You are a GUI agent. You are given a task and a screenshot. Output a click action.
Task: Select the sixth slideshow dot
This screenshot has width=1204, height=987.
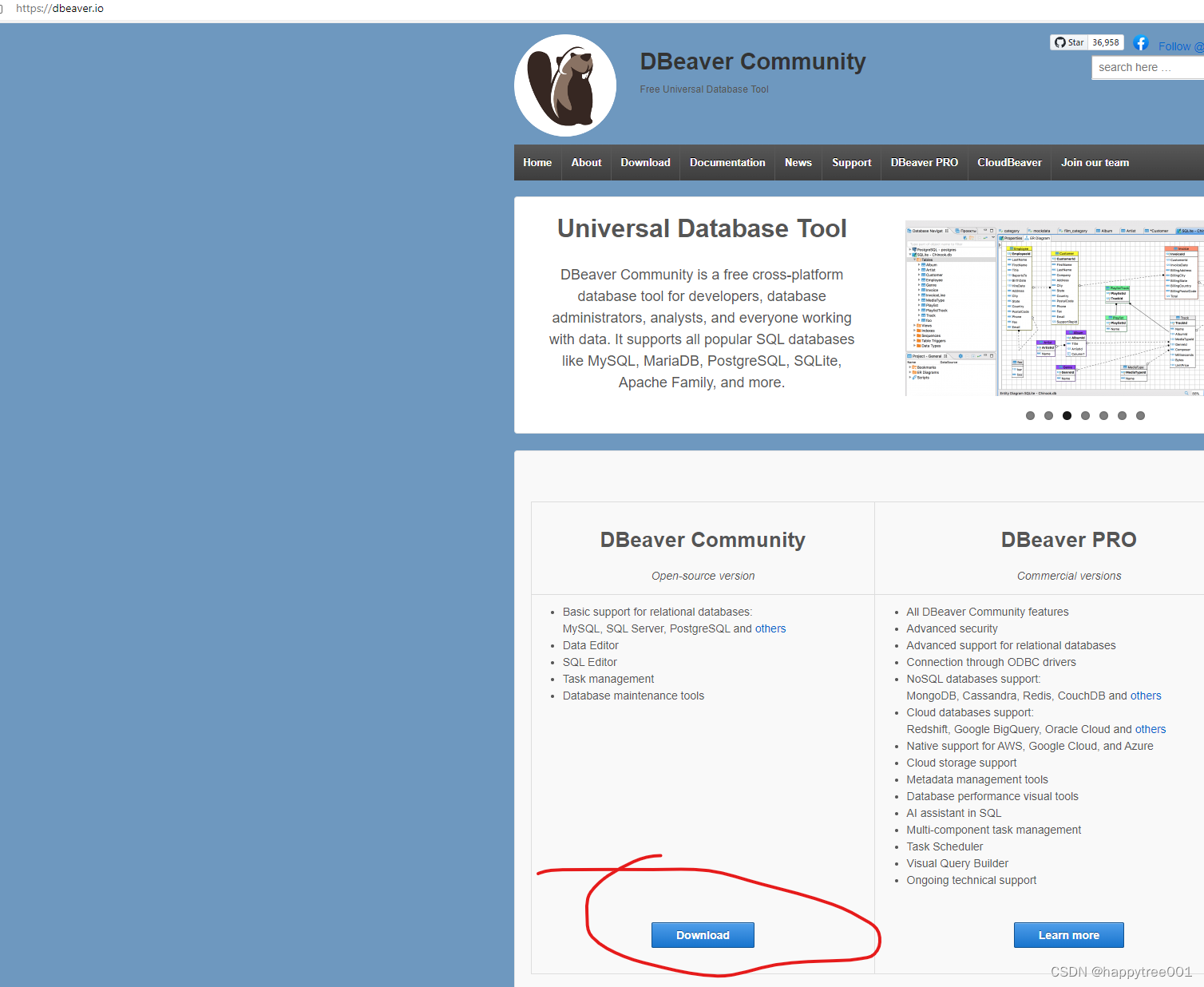pyautogui.click(x=1122, y=415)
